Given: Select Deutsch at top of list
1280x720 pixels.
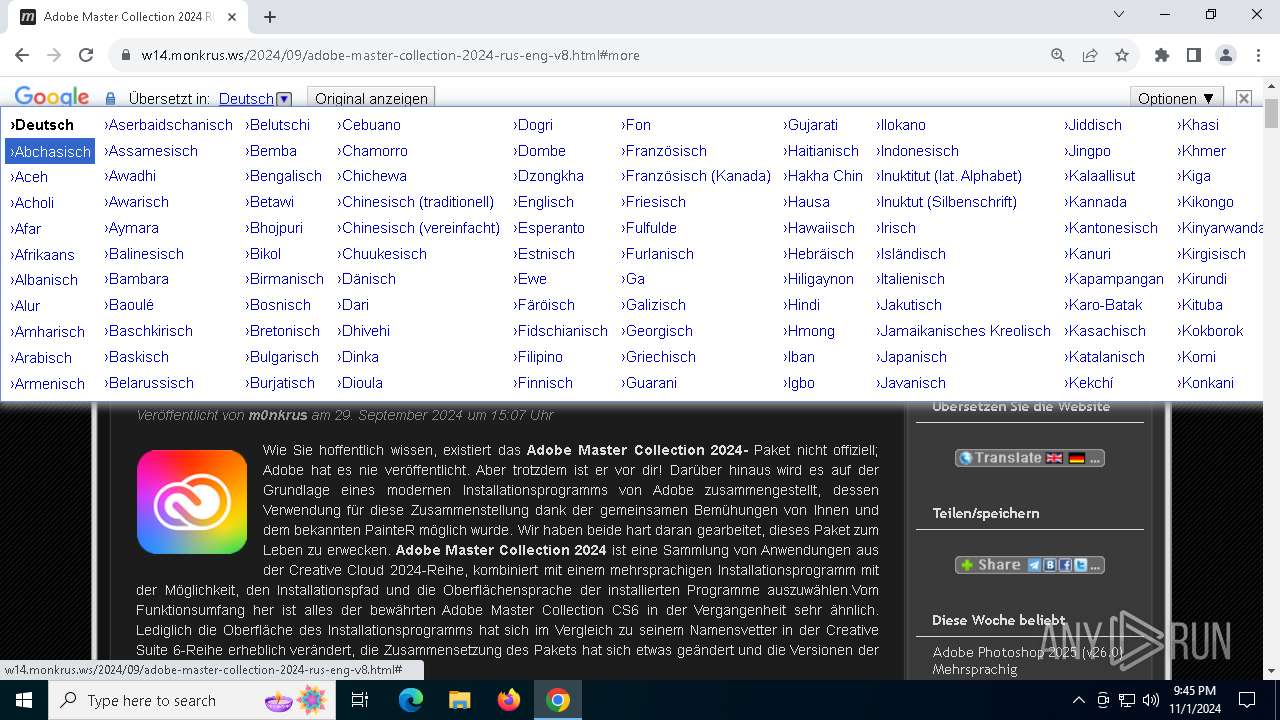Looking at the screenshot, I should (42, 125).
